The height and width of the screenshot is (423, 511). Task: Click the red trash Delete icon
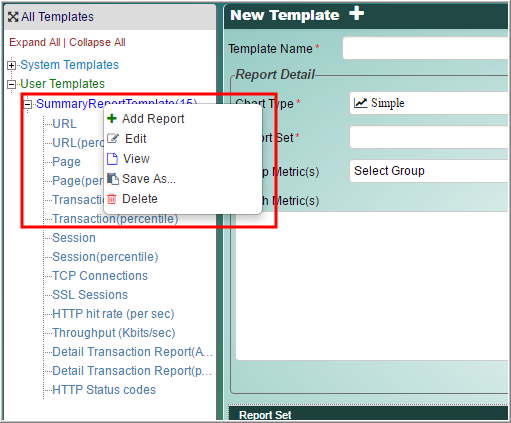112,199
